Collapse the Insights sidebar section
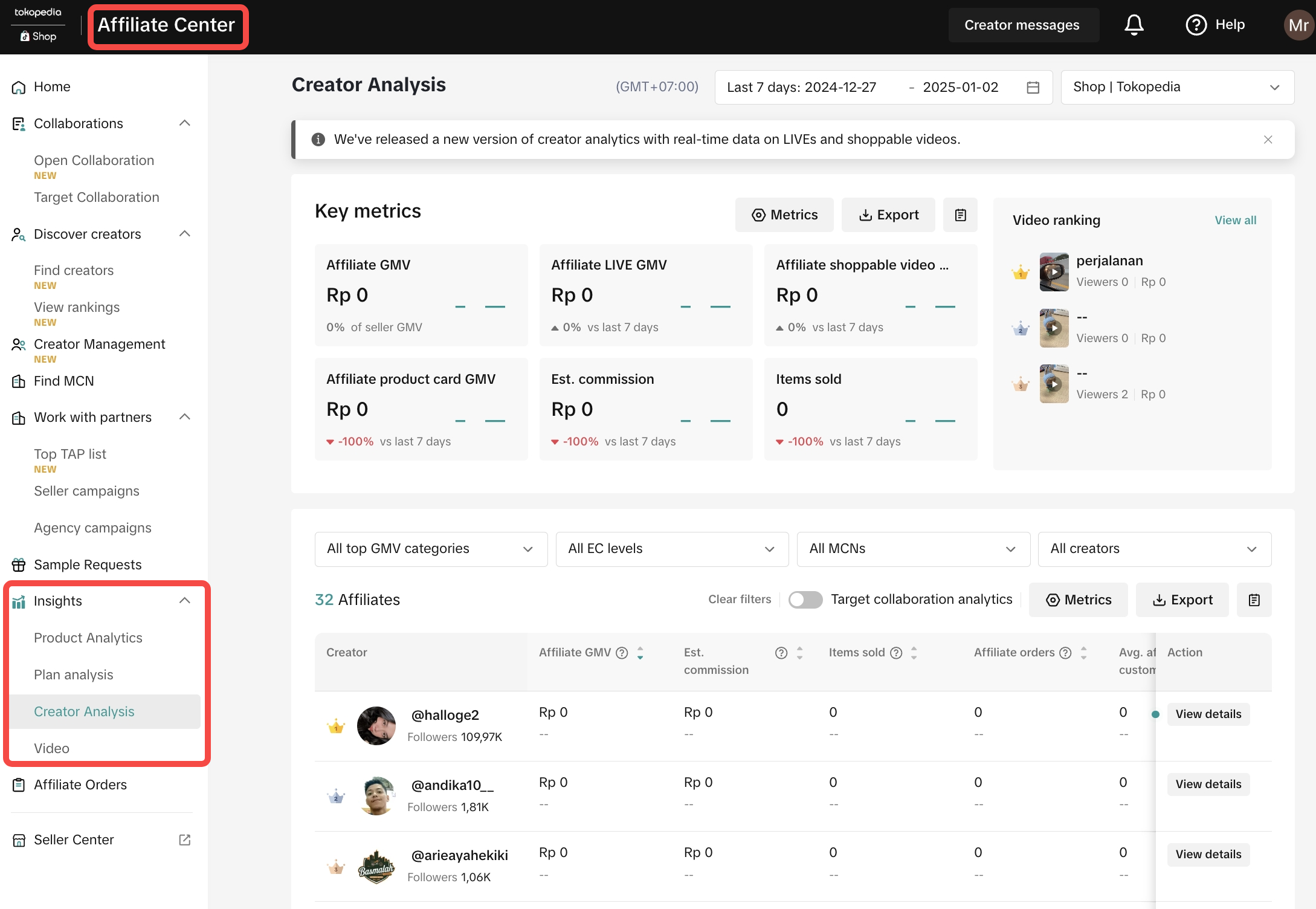 (185, 601)
